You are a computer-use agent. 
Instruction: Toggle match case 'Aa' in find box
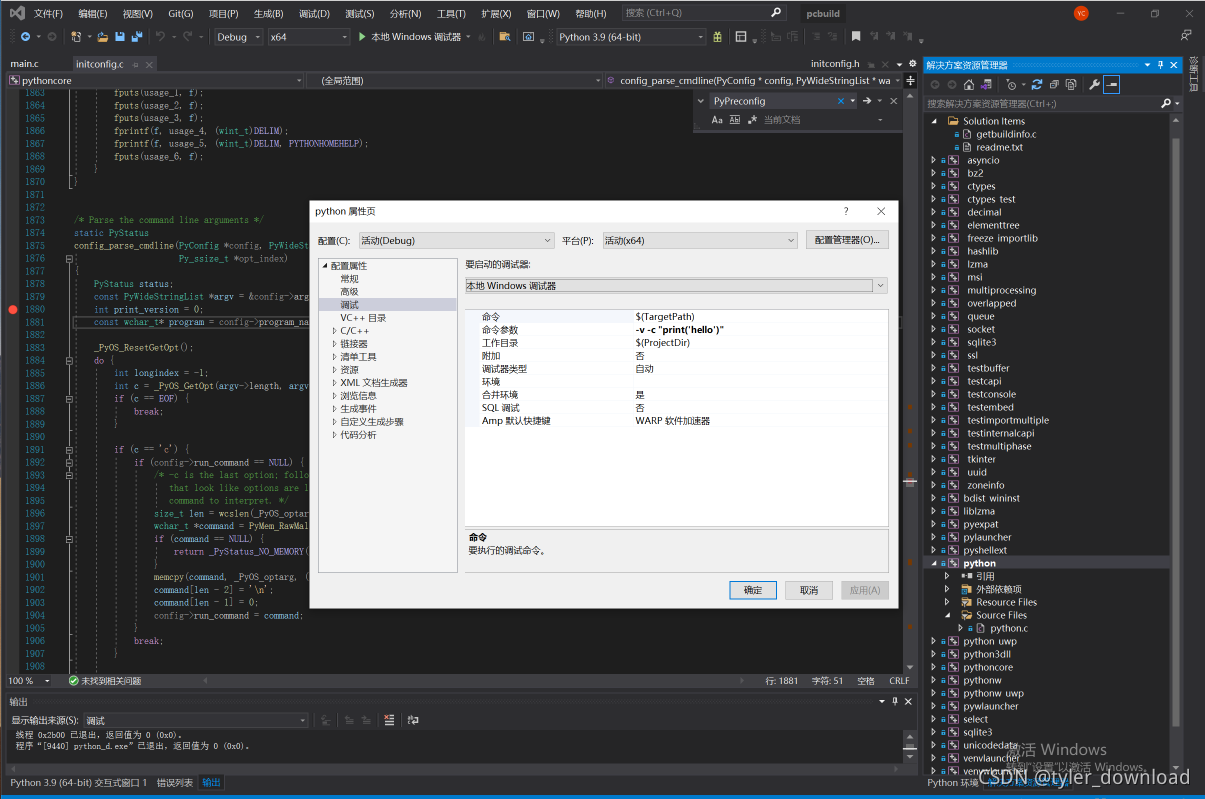coord(717,120)
